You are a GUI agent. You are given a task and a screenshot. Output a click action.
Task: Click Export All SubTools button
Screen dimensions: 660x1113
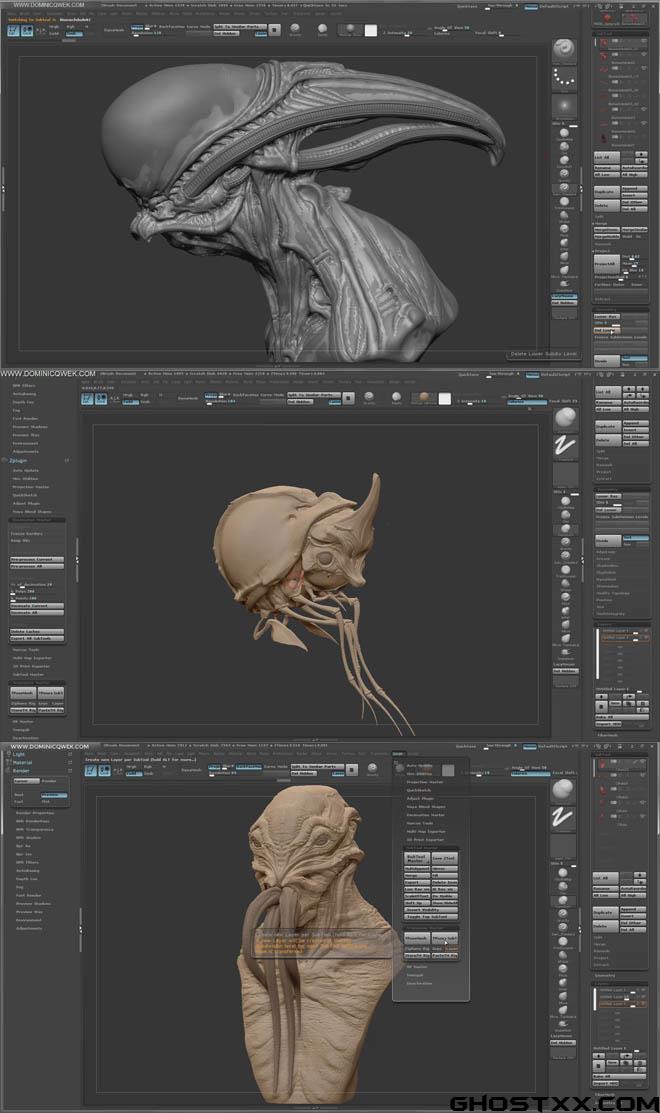coord(37,638)
